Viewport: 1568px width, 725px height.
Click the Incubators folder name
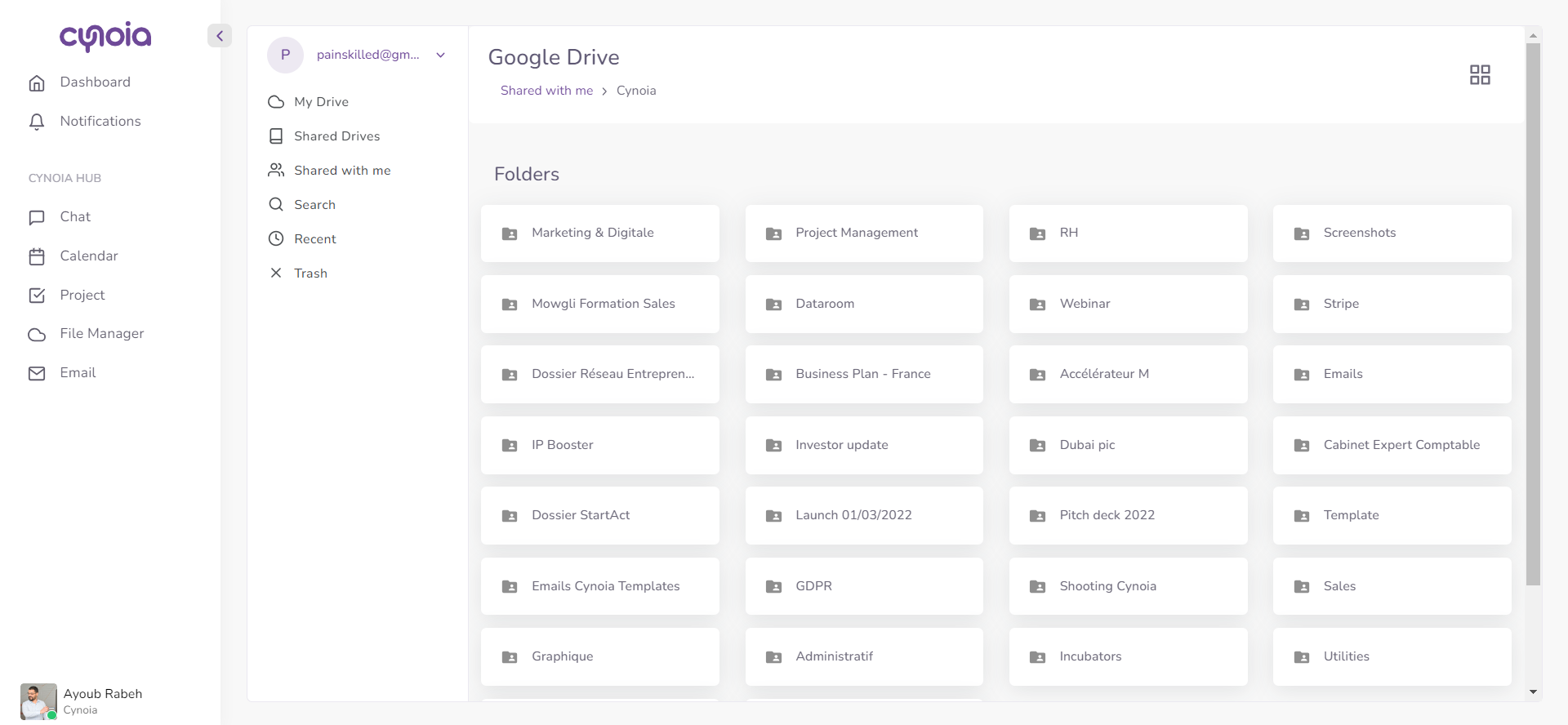[x=1090, y=656]
